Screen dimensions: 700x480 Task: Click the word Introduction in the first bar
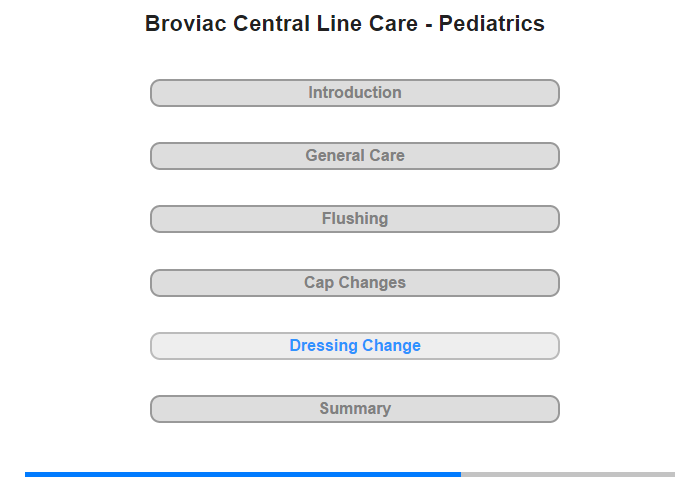[355, 93]
